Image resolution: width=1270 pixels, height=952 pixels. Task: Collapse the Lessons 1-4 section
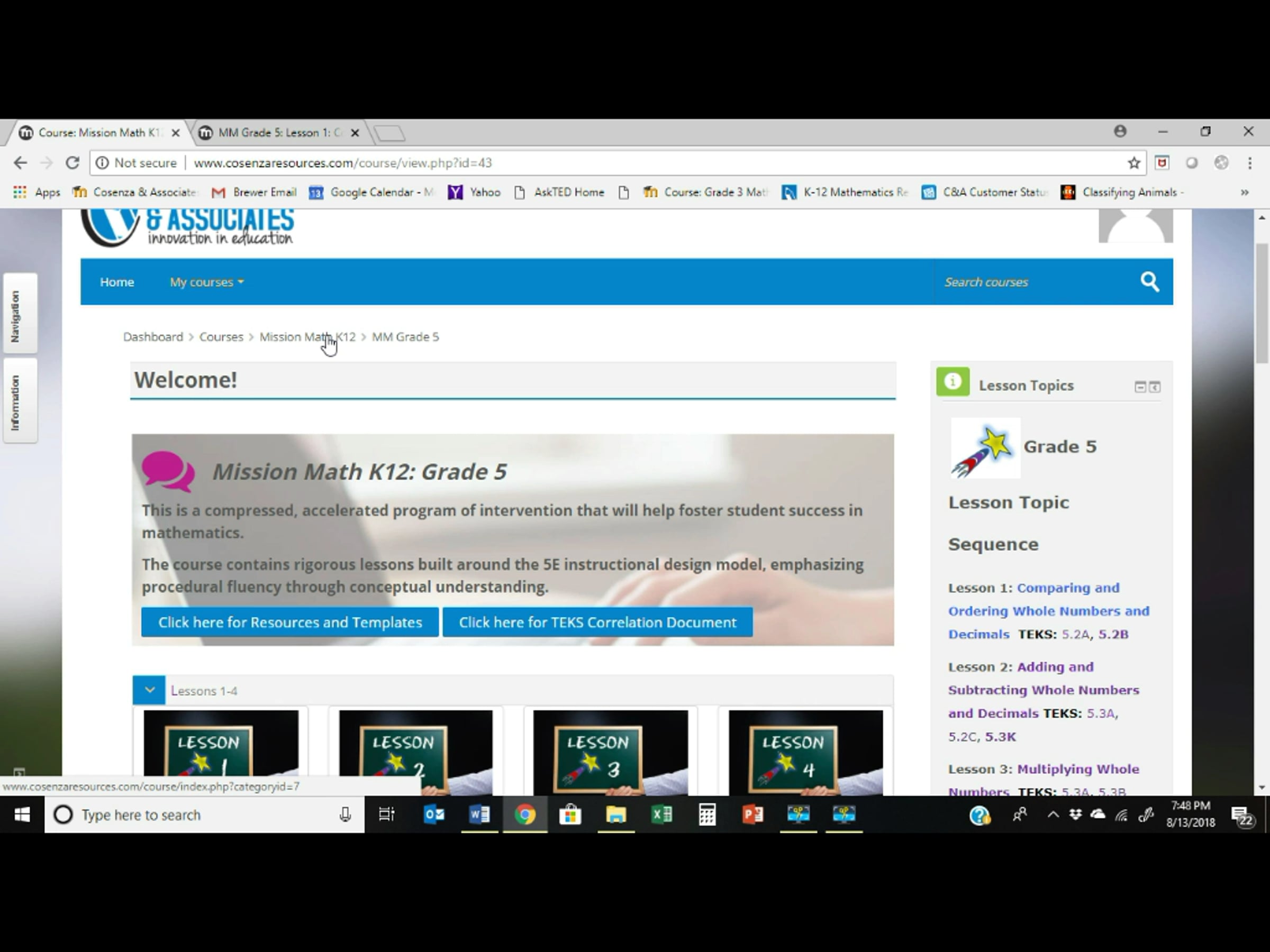(x=149, y=690)
